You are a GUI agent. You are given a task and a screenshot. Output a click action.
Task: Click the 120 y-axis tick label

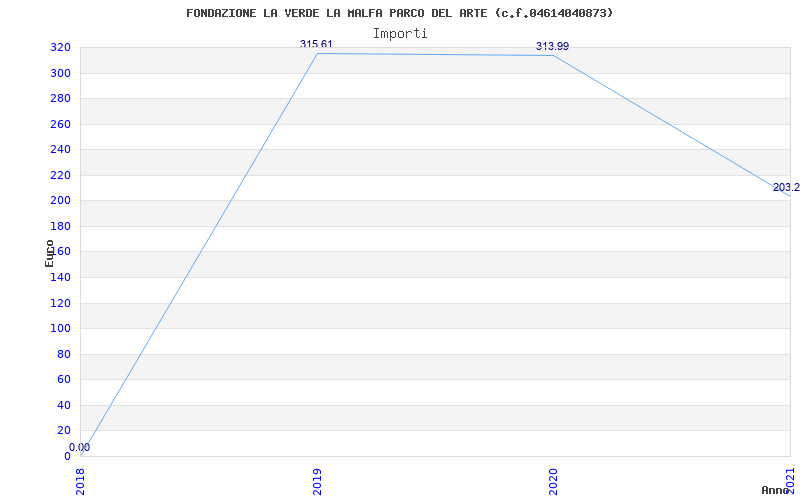(60, 304)
